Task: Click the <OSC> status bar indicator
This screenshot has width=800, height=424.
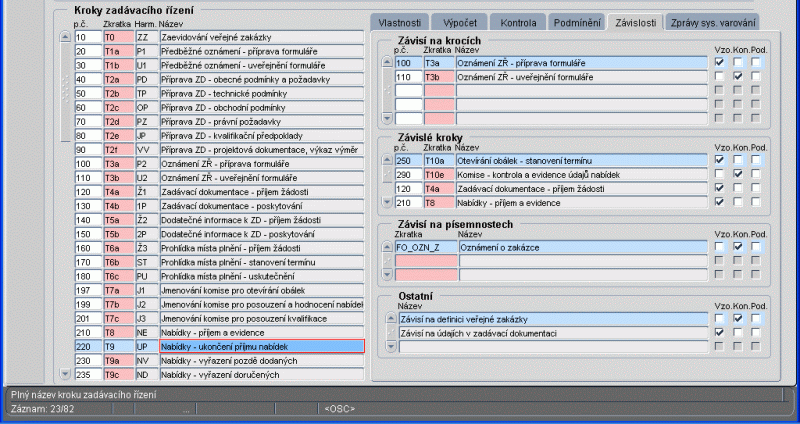Action: click(x=339, y=409)
